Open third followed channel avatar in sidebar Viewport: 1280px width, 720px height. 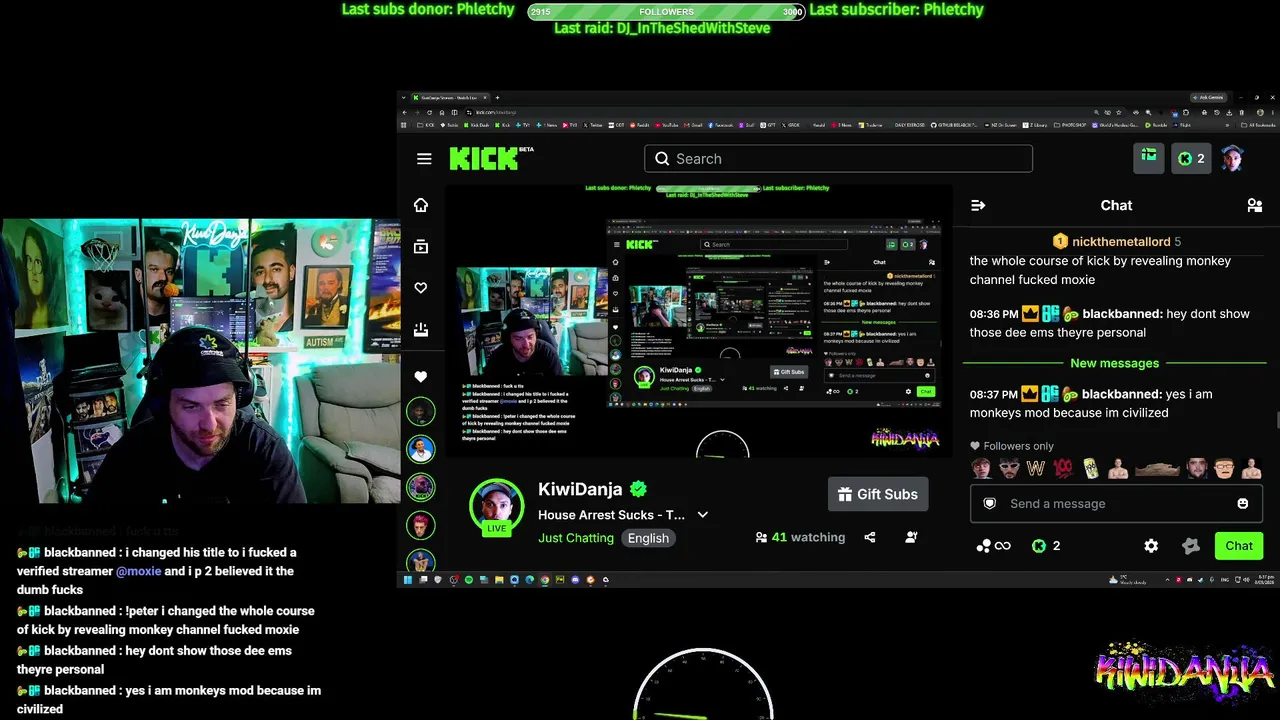click(x=421, y=487)
